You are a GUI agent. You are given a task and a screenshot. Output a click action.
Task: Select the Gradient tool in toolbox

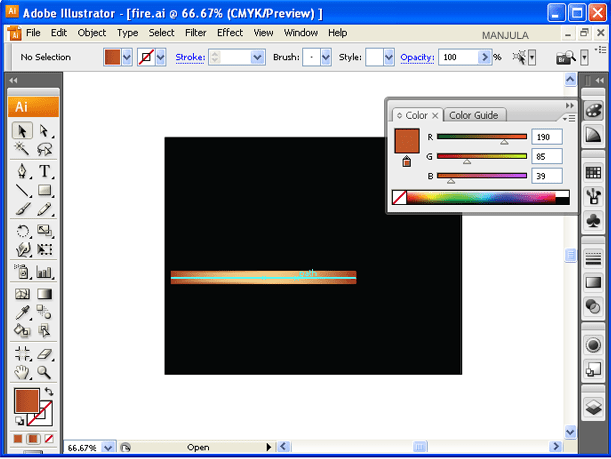coord(44,294)
